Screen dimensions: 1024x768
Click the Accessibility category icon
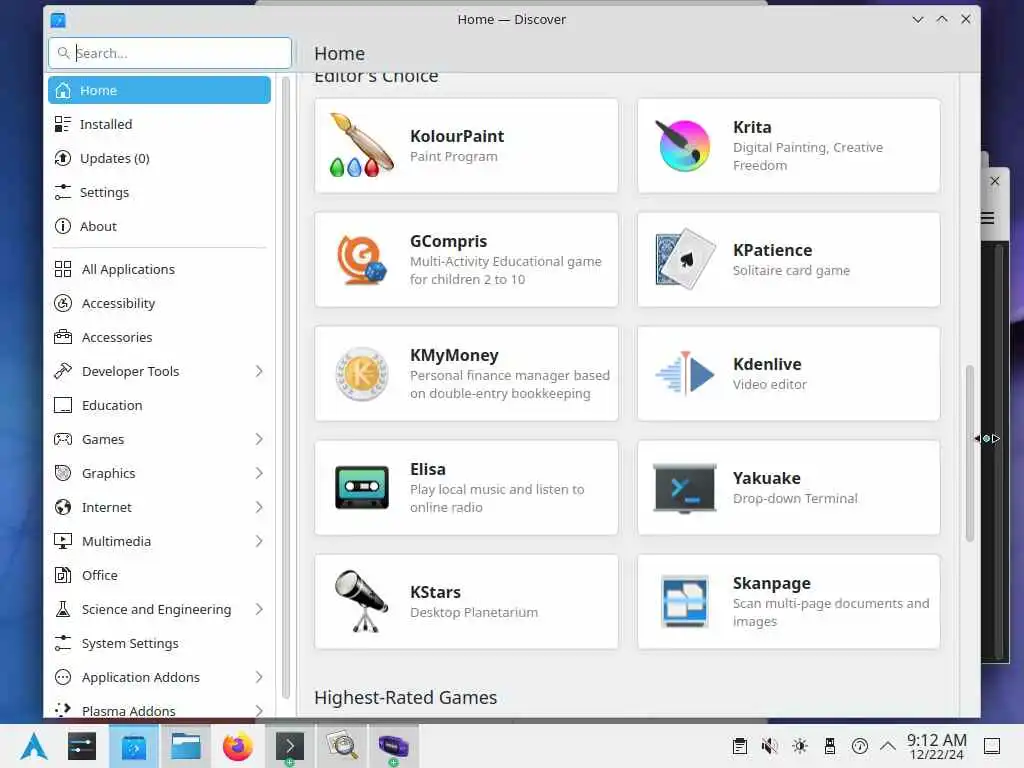(x=63, y=303)
